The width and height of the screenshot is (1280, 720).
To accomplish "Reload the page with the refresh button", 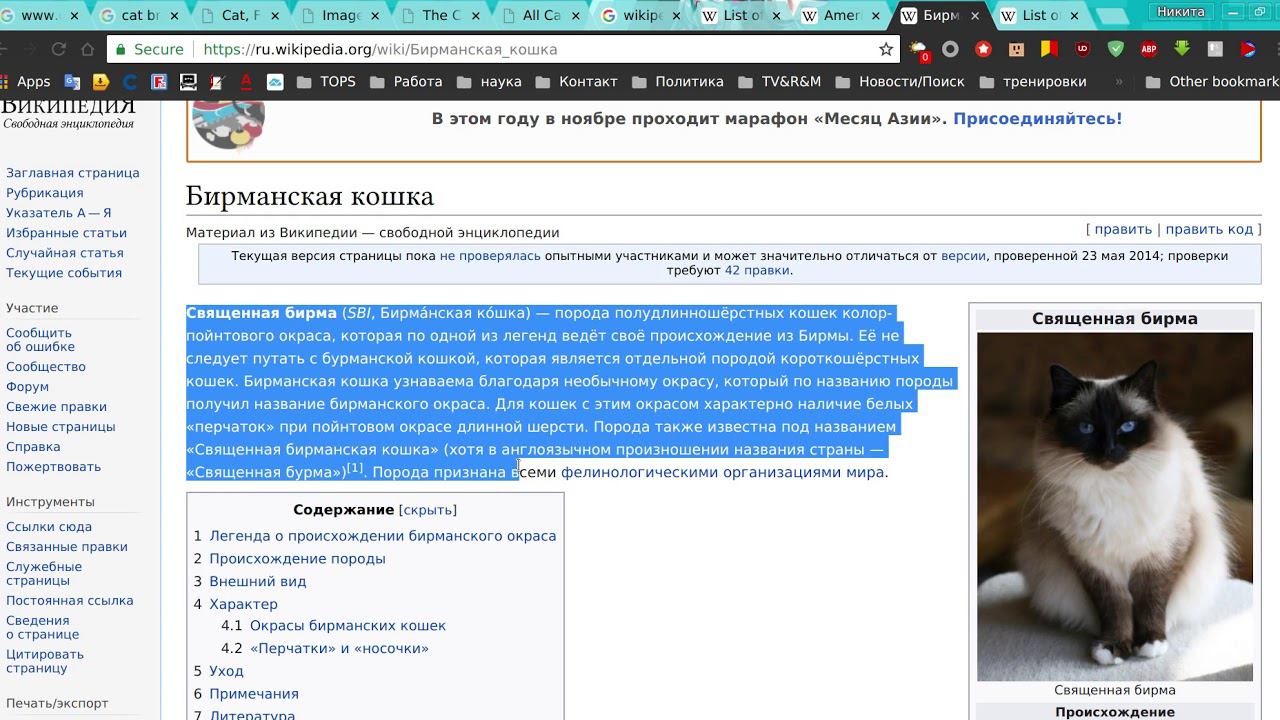I will pyautogui.click(x=58, y=49).
